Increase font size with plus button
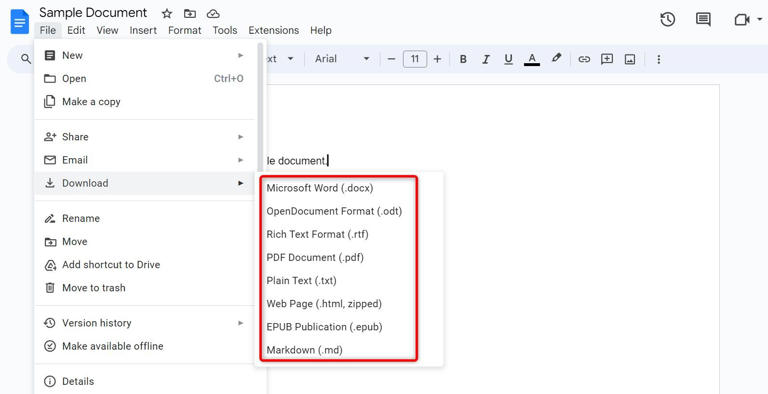 (x=437, y=59)
